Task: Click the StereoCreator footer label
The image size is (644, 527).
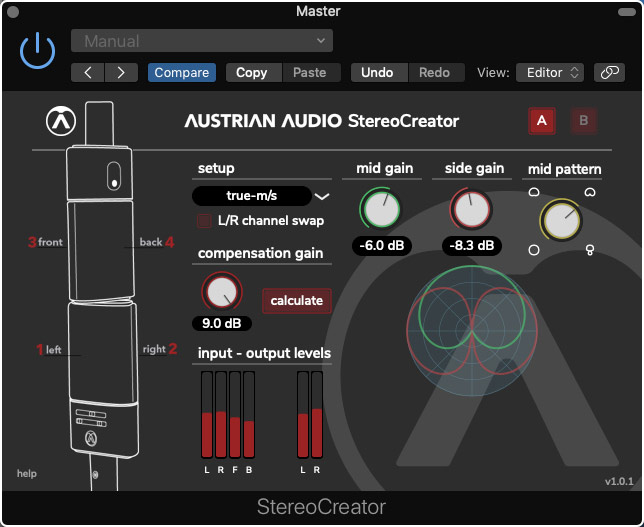Action: pyautogui.click(x=321, y=507)
